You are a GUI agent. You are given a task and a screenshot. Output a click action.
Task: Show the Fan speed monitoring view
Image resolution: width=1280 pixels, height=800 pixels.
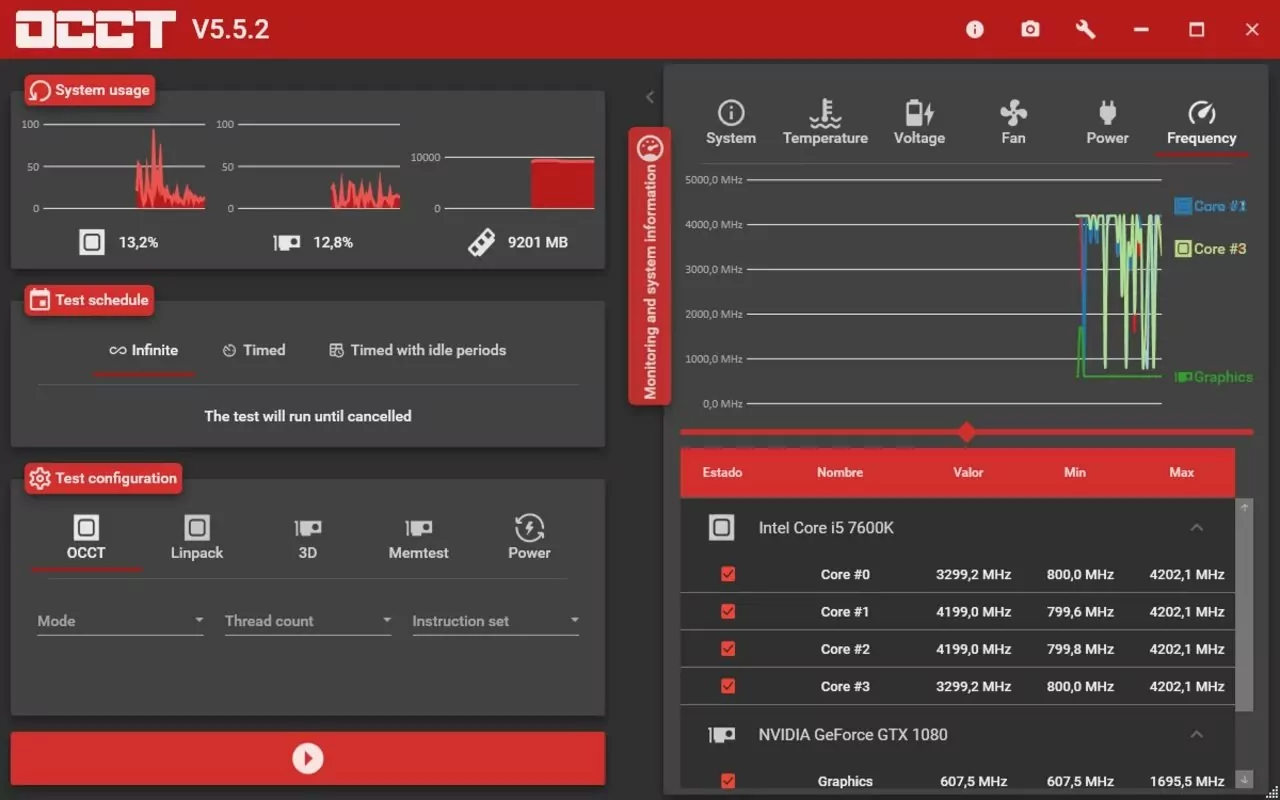[1013, 123]
